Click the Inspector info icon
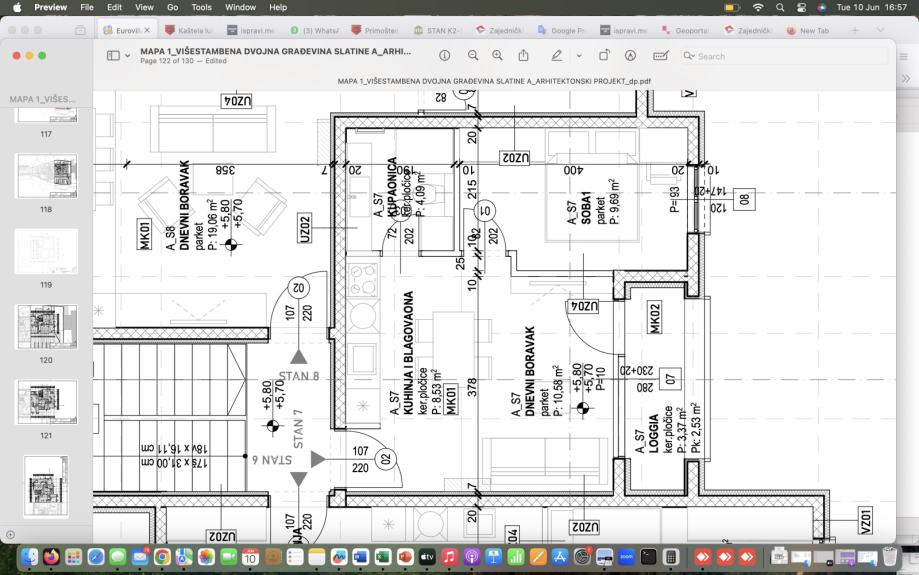Viewport: 919px width, 575px height. 445,56
